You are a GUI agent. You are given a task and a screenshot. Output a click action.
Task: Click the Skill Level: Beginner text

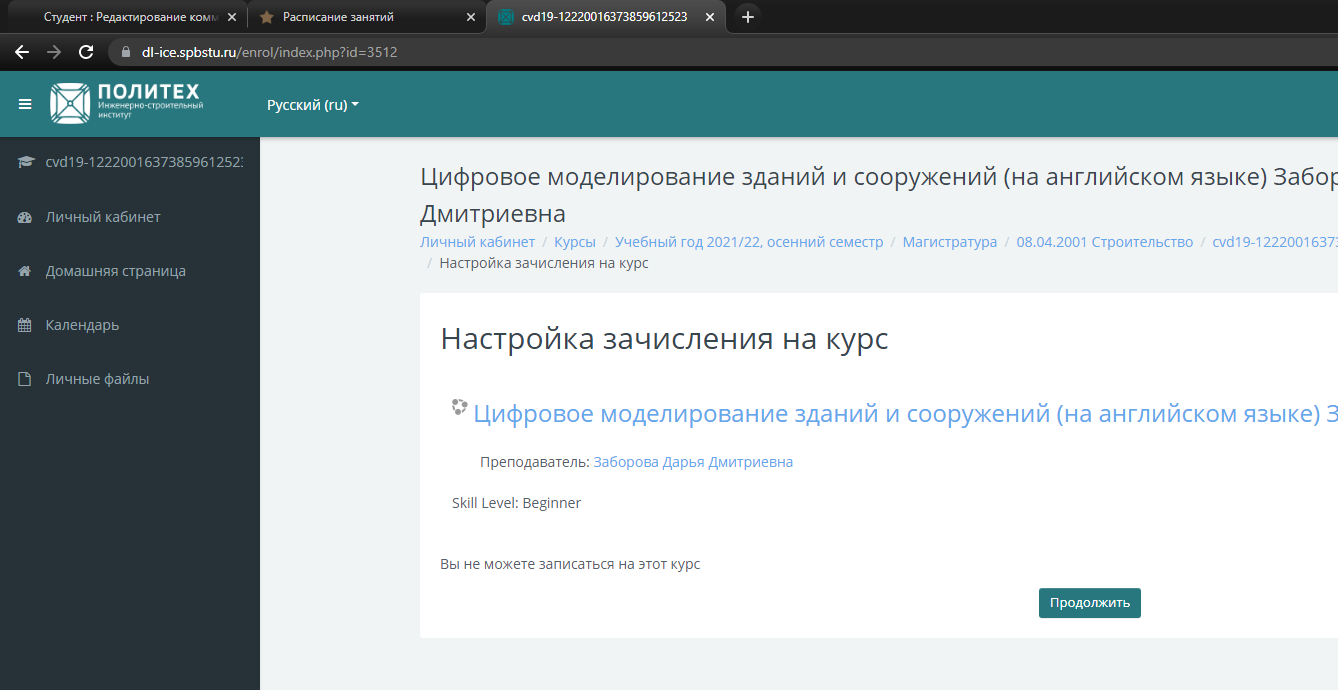[516, 503]
